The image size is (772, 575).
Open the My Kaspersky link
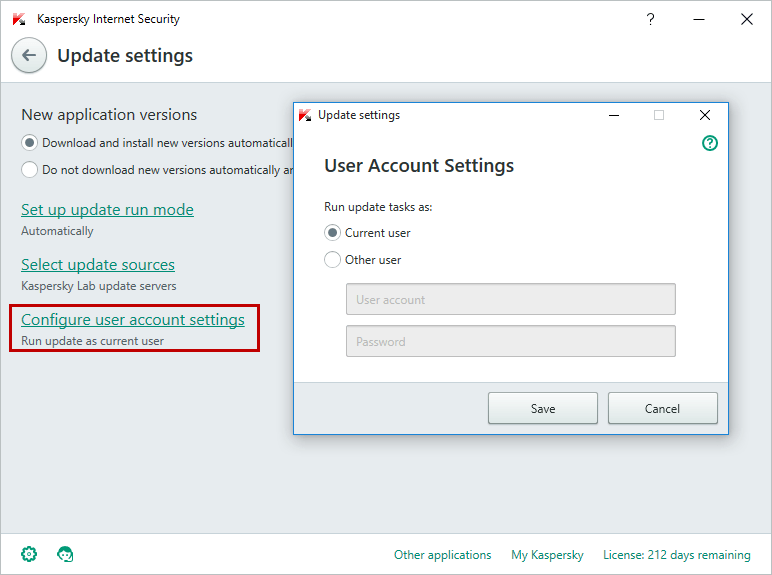(547, 555)
